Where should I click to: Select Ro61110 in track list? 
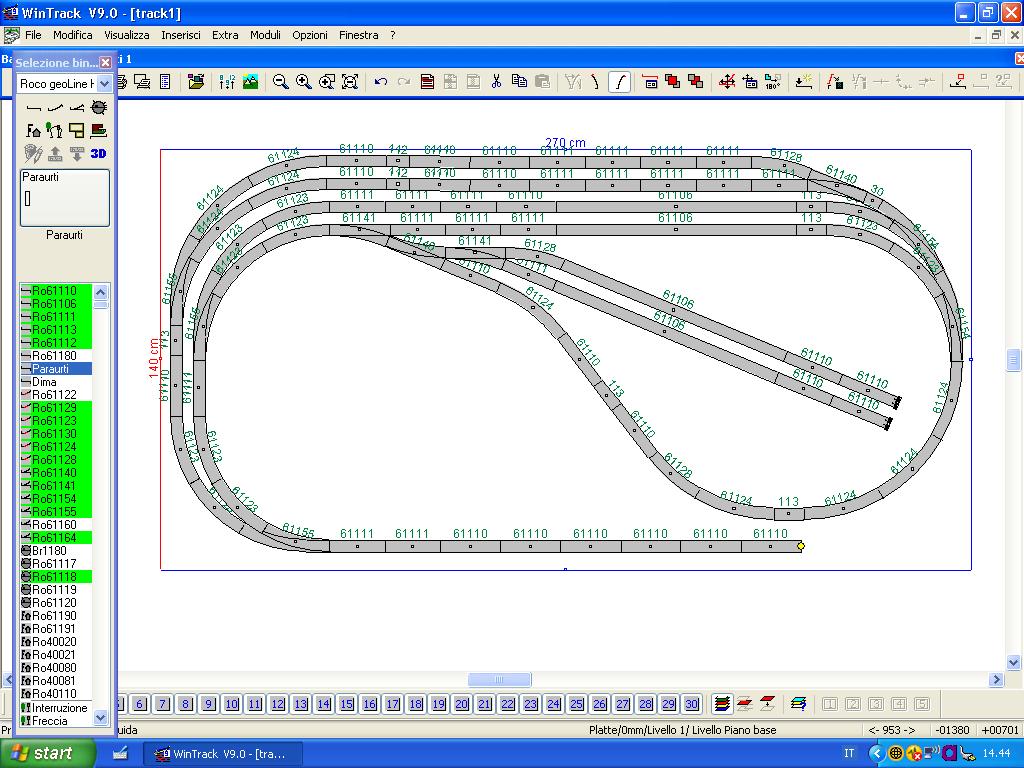[56, 291]
